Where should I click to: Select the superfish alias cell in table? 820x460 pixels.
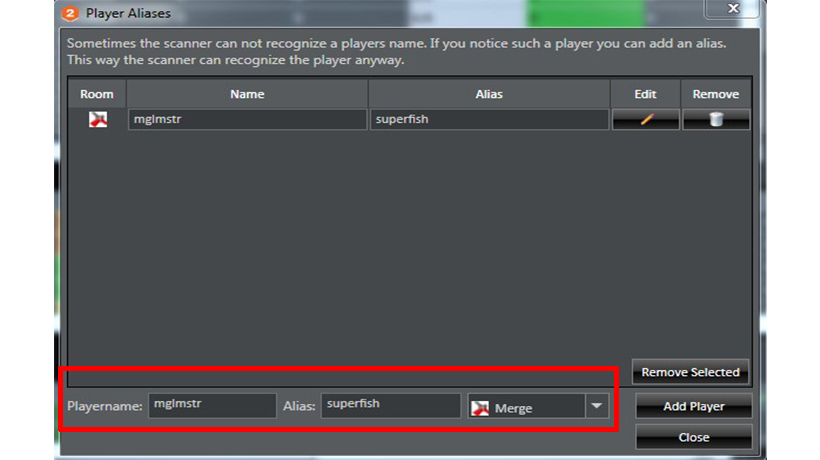489,119
